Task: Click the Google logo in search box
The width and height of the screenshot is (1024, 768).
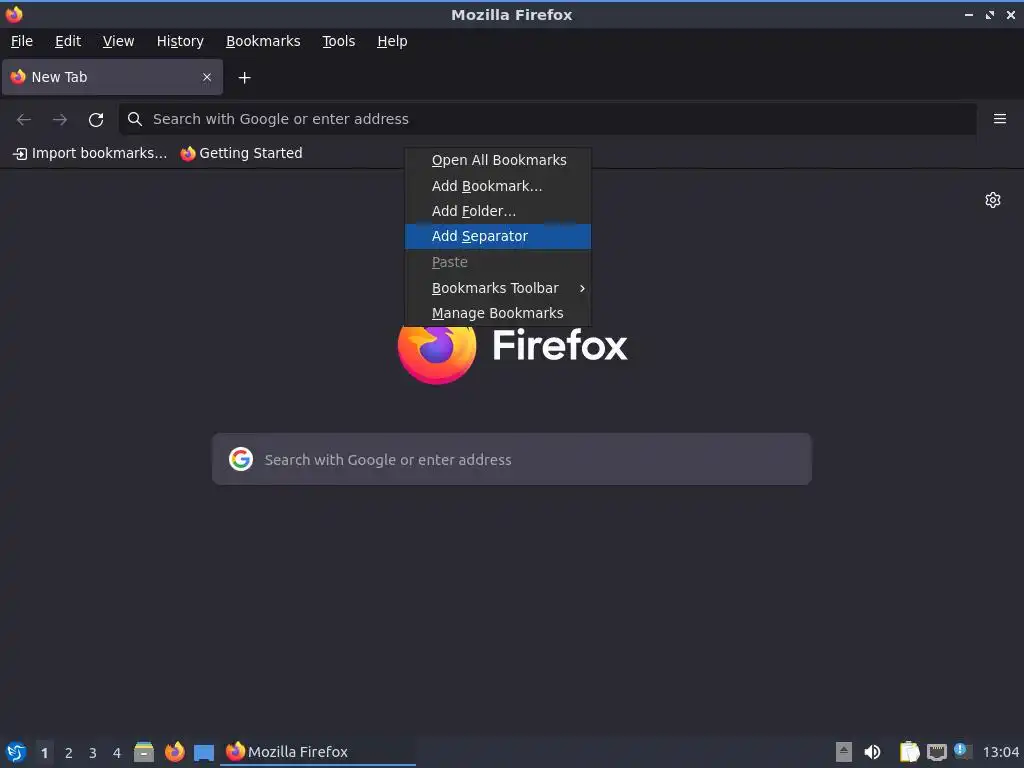Action: tap(241, 459)
